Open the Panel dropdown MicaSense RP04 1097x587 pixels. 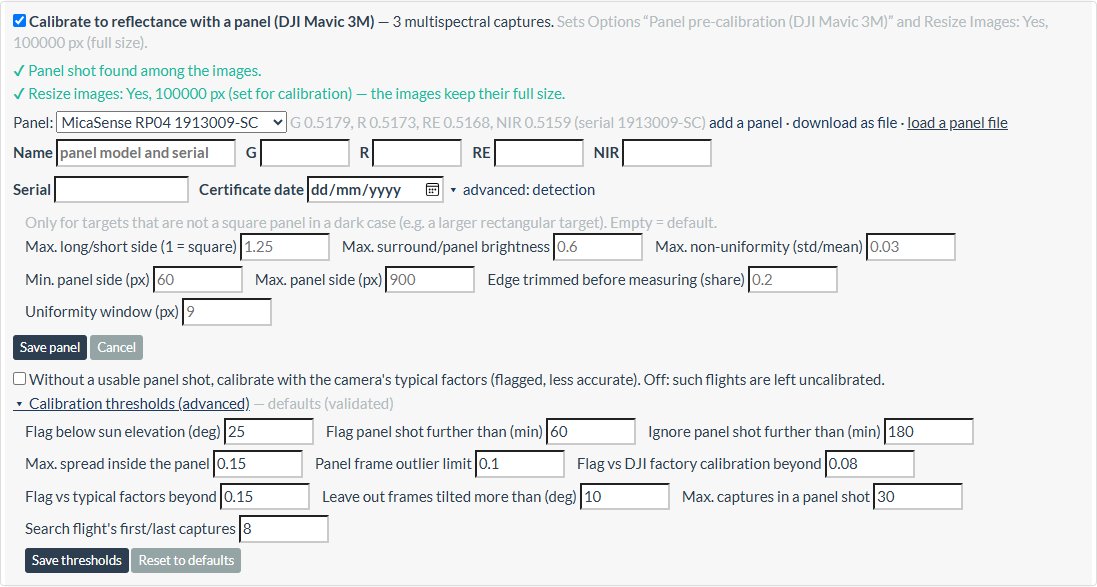click(171, 122)
